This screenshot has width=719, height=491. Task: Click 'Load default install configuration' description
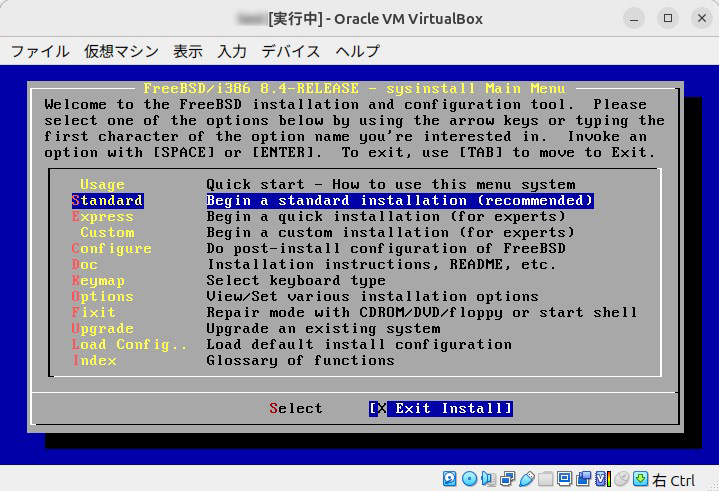(359, 344)
